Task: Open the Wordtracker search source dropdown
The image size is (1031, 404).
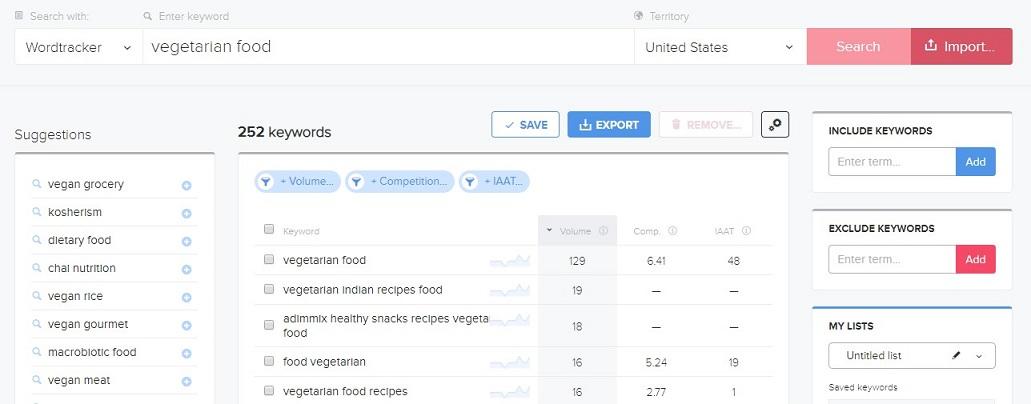Action: tap(78, 47)
